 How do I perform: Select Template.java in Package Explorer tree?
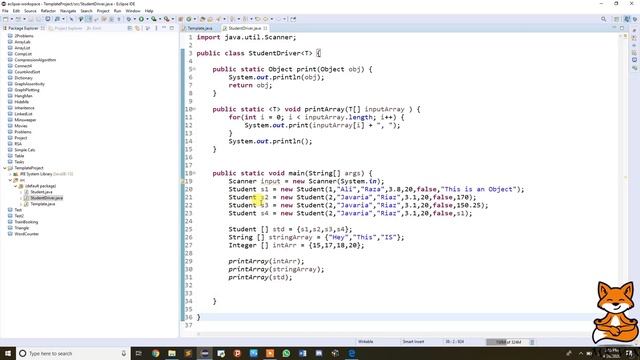point(42,204)
